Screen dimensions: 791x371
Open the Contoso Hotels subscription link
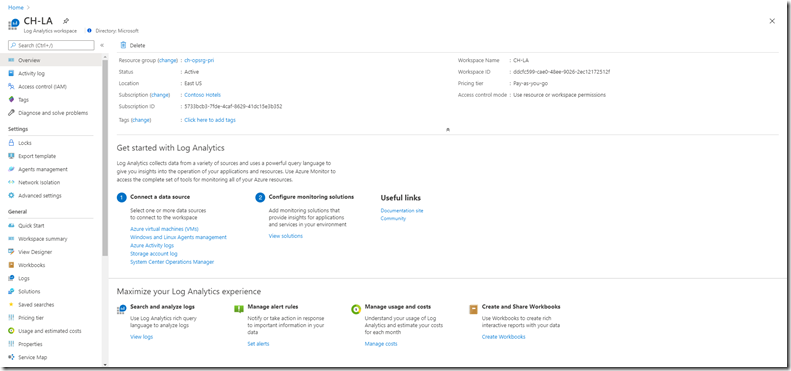(x=202, y=95)
